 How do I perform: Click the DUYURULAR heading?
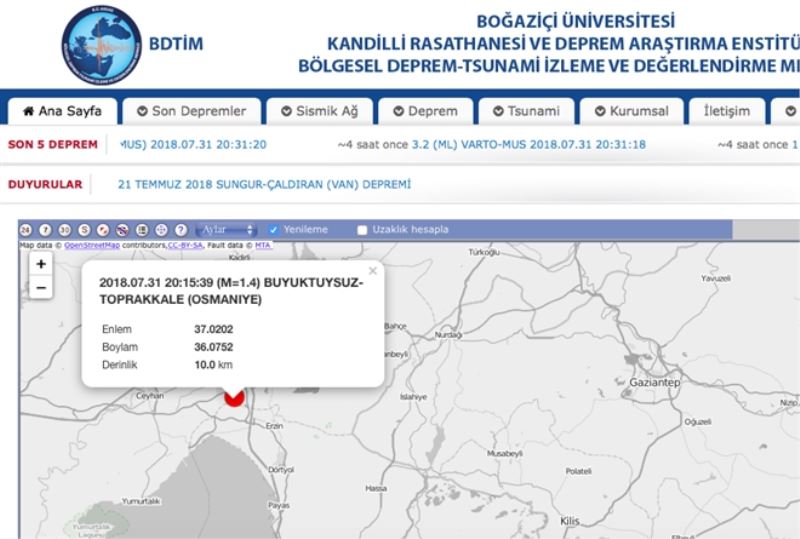point(45,184)
